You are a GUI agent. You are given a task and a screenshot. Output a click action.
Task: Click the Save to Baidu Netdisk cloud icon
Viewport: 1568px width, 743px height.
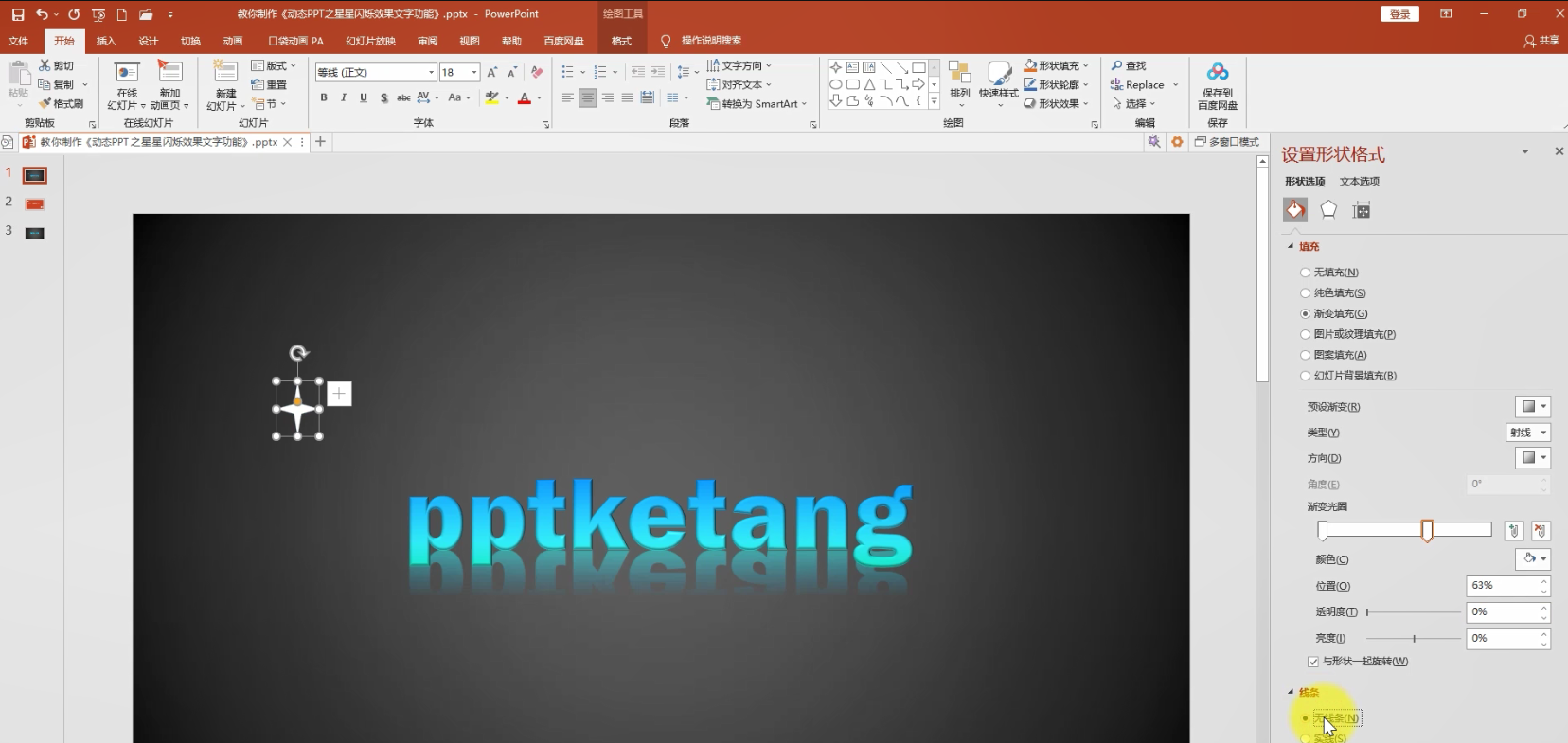(x=1218, y=72)
